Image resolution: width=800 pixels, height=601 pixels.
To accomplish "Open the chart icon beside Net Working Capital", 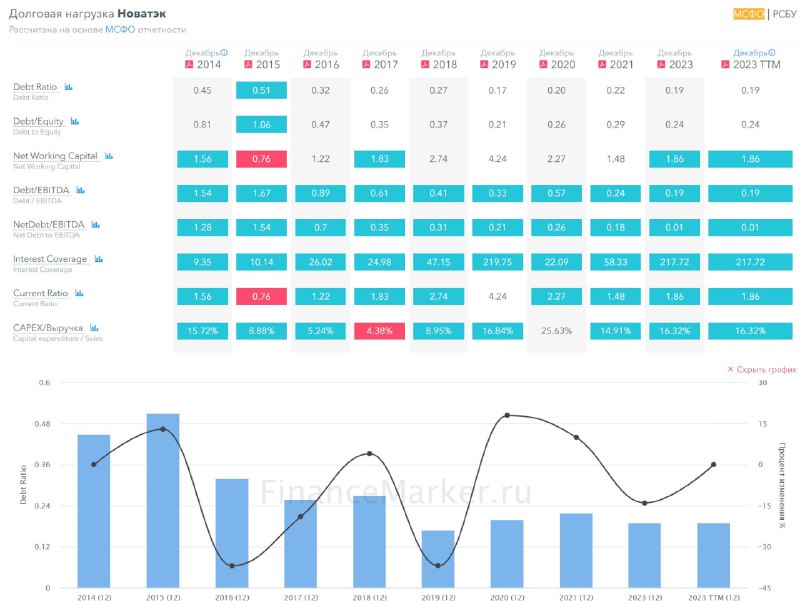I will (x=109, y=156).
